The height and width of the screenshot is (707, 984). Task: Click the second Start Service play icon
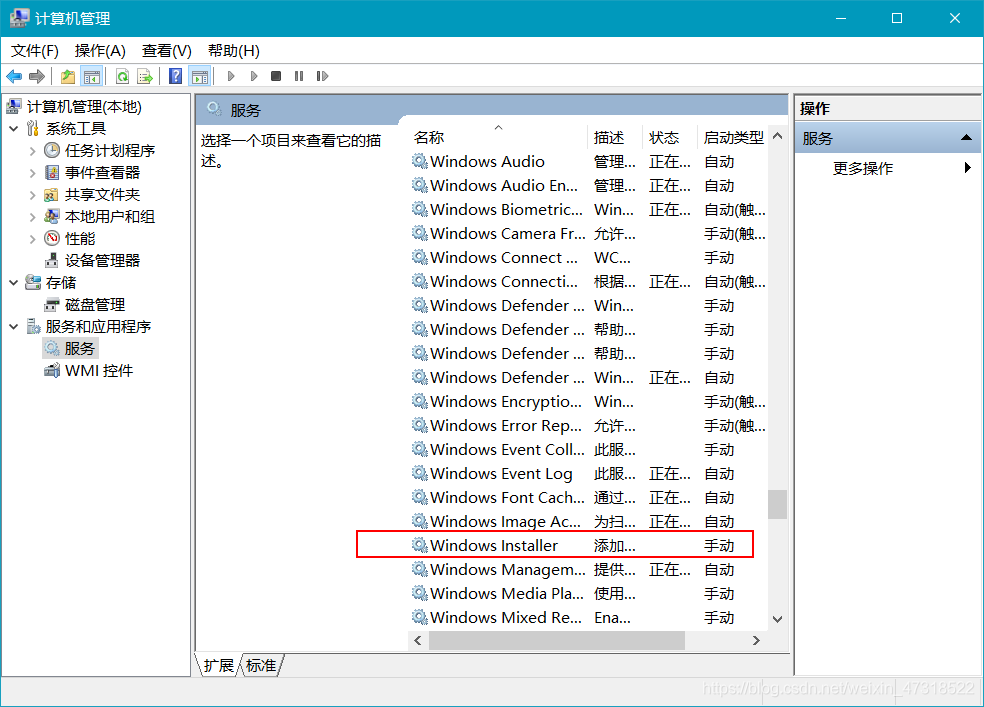pos(254,77)
